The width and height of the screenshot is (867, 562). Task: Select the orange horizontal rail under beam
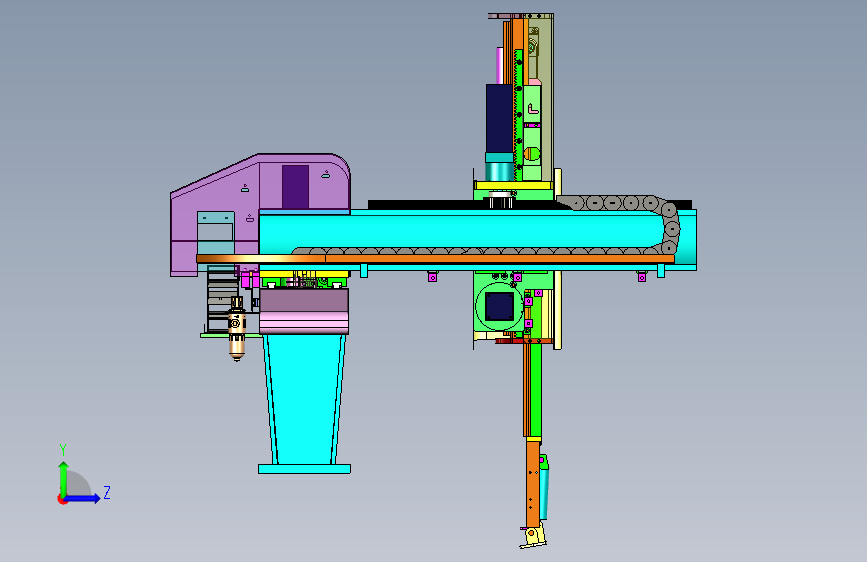pos(435,258)
